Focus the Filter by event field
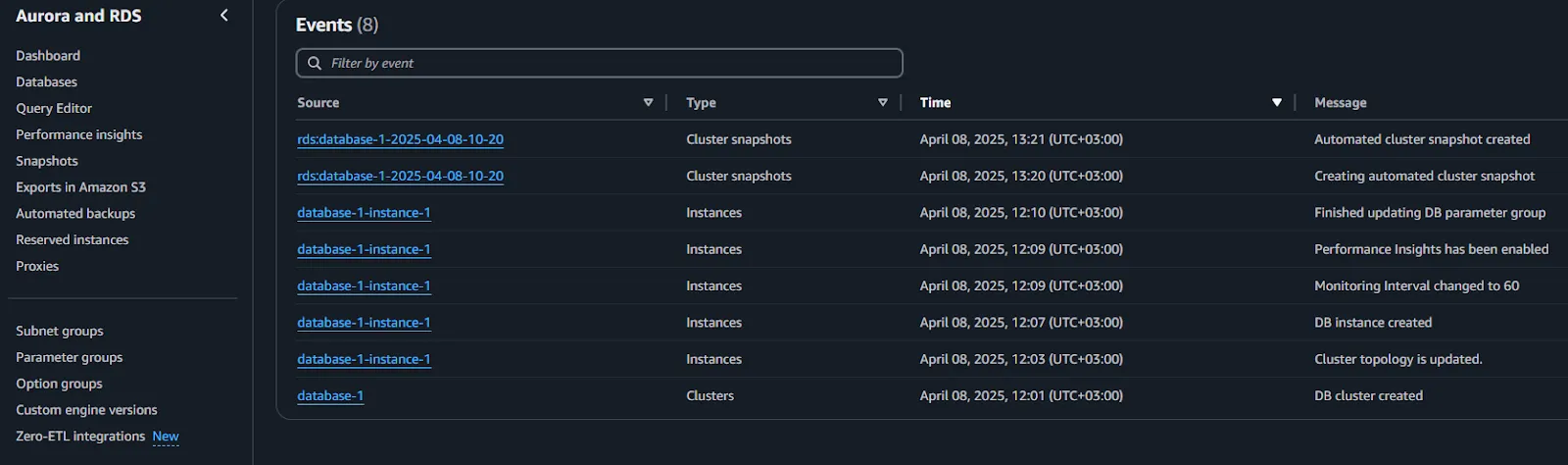The height and width of the screenshot is (465, 1568). point(599,63)
